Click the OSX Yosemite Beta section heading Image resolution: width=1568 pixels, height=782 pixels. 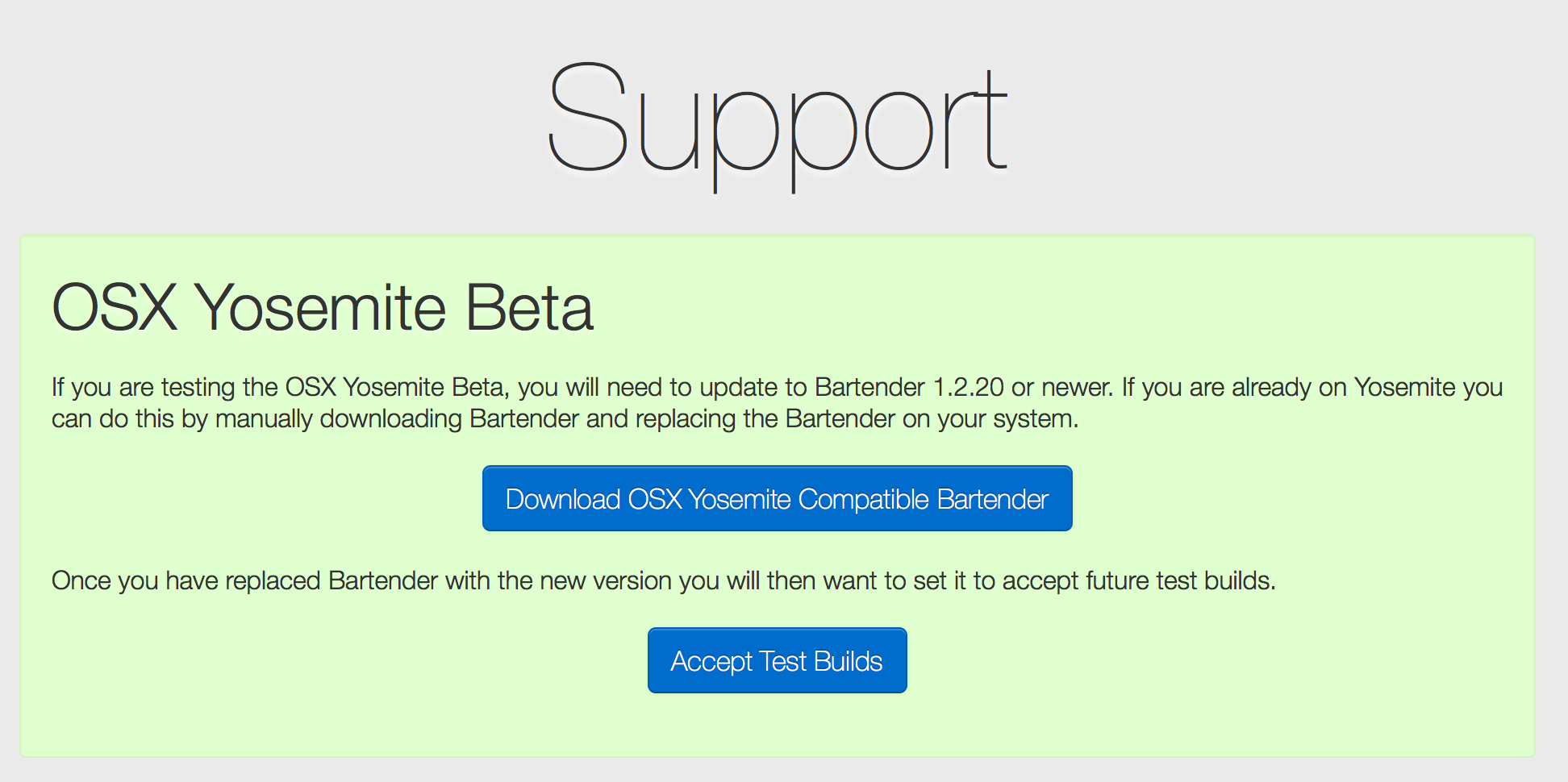323,307
